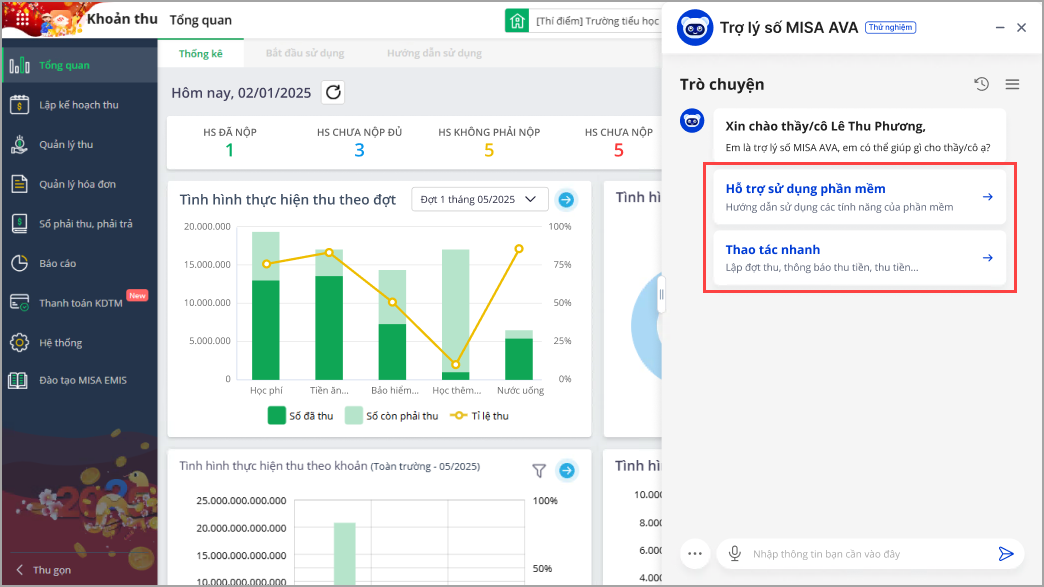Switch to Bắt đầu sử dụng tab
This screenshot has width=1044, height=587.
(x=305, y=53)
